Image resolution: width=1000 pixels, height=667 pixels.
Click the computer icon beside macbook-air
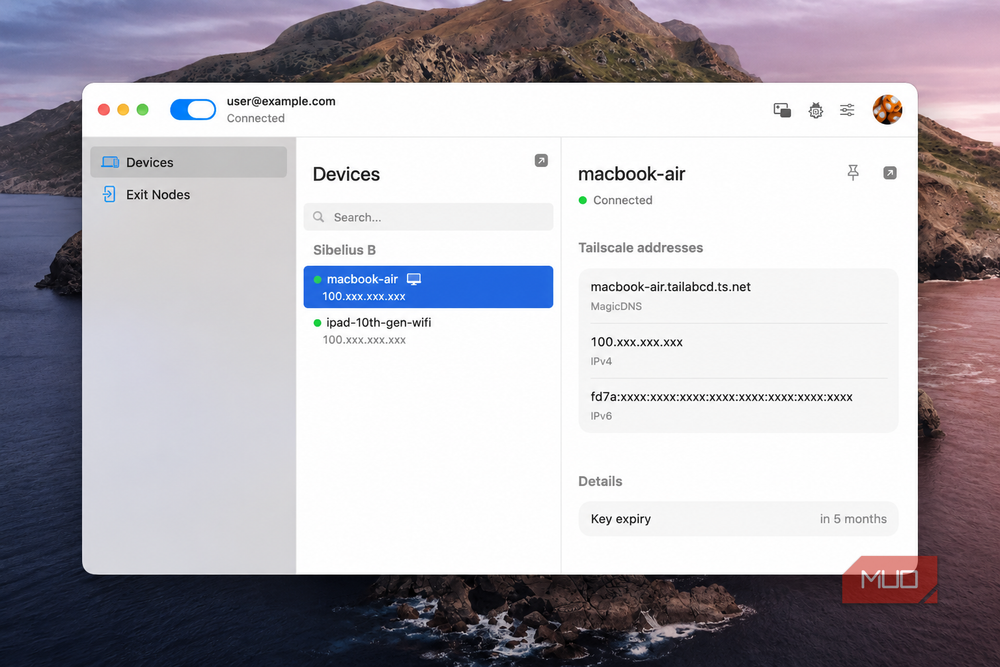click(x=414, y=279)
